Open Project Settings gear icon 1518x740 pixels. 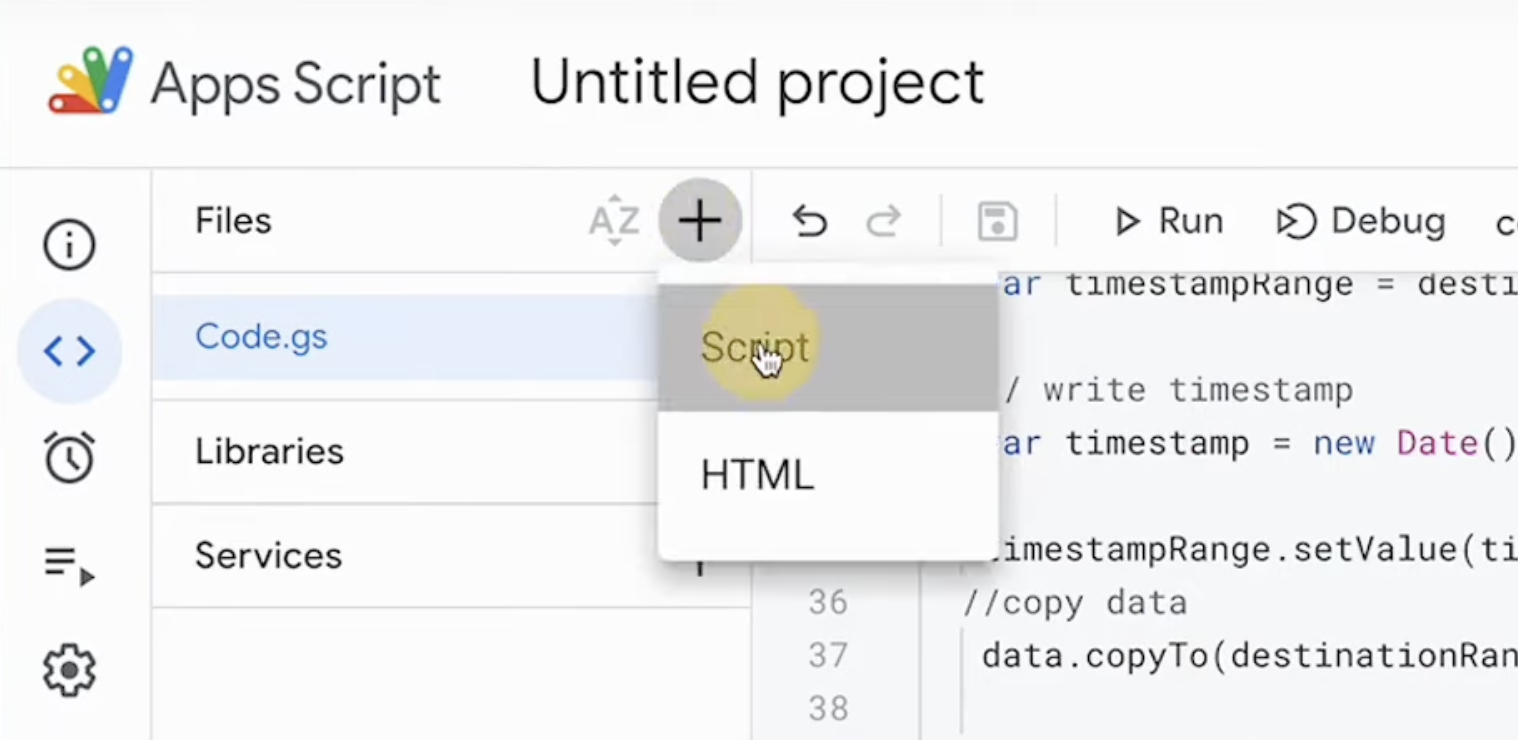coord(69,671)
